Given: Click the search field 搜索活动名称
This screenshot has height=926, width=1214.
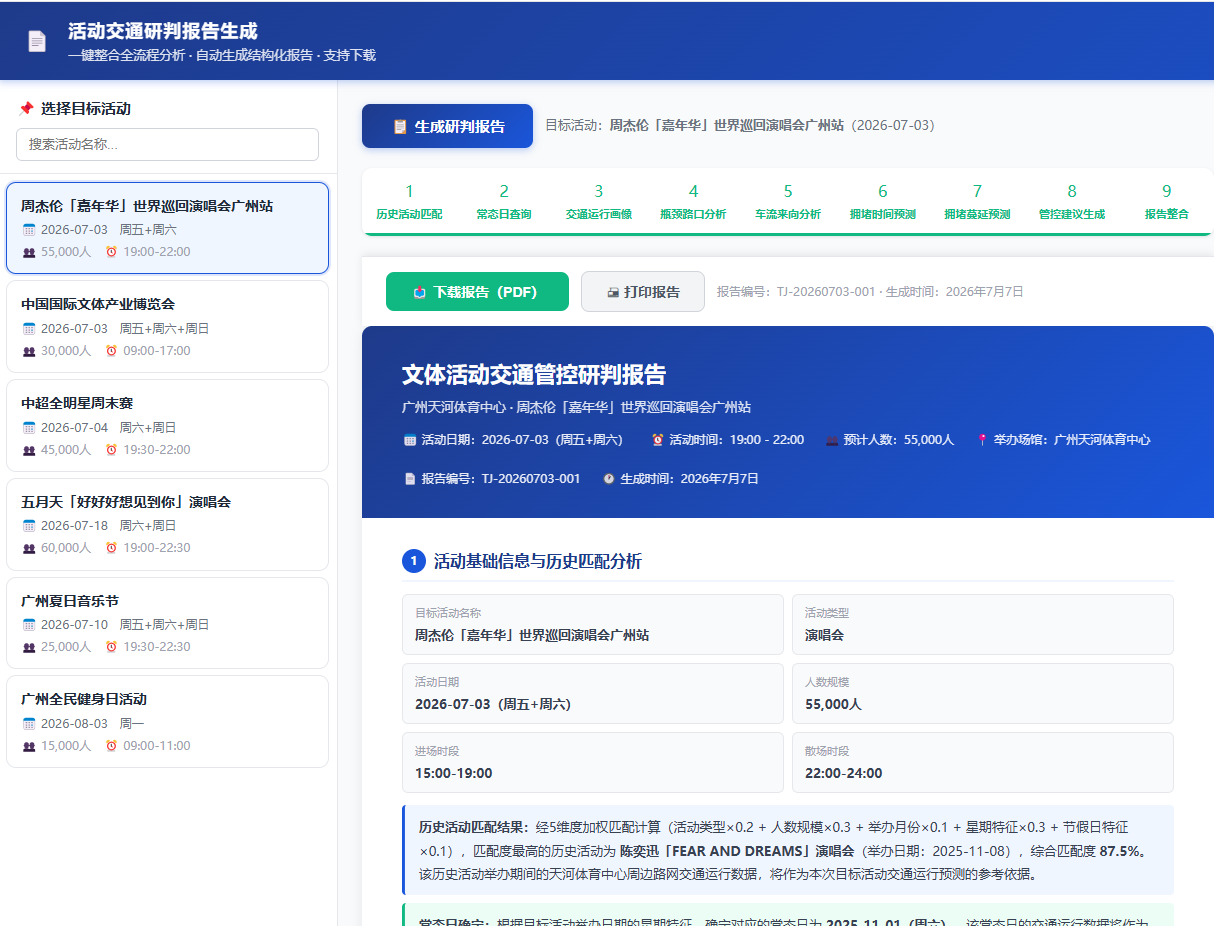Looking at the screenshot, I should (167, 144).
